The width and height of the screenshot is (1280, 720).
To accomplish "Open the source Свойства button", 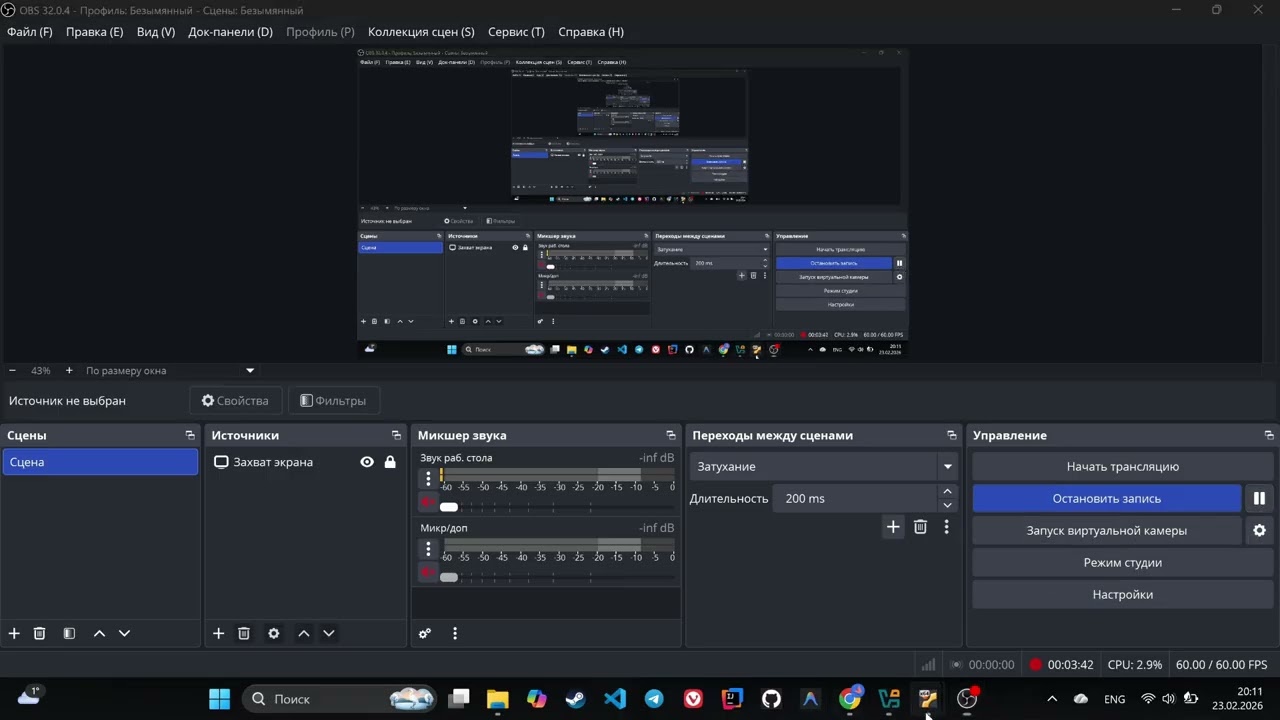I will coord(236,401).
